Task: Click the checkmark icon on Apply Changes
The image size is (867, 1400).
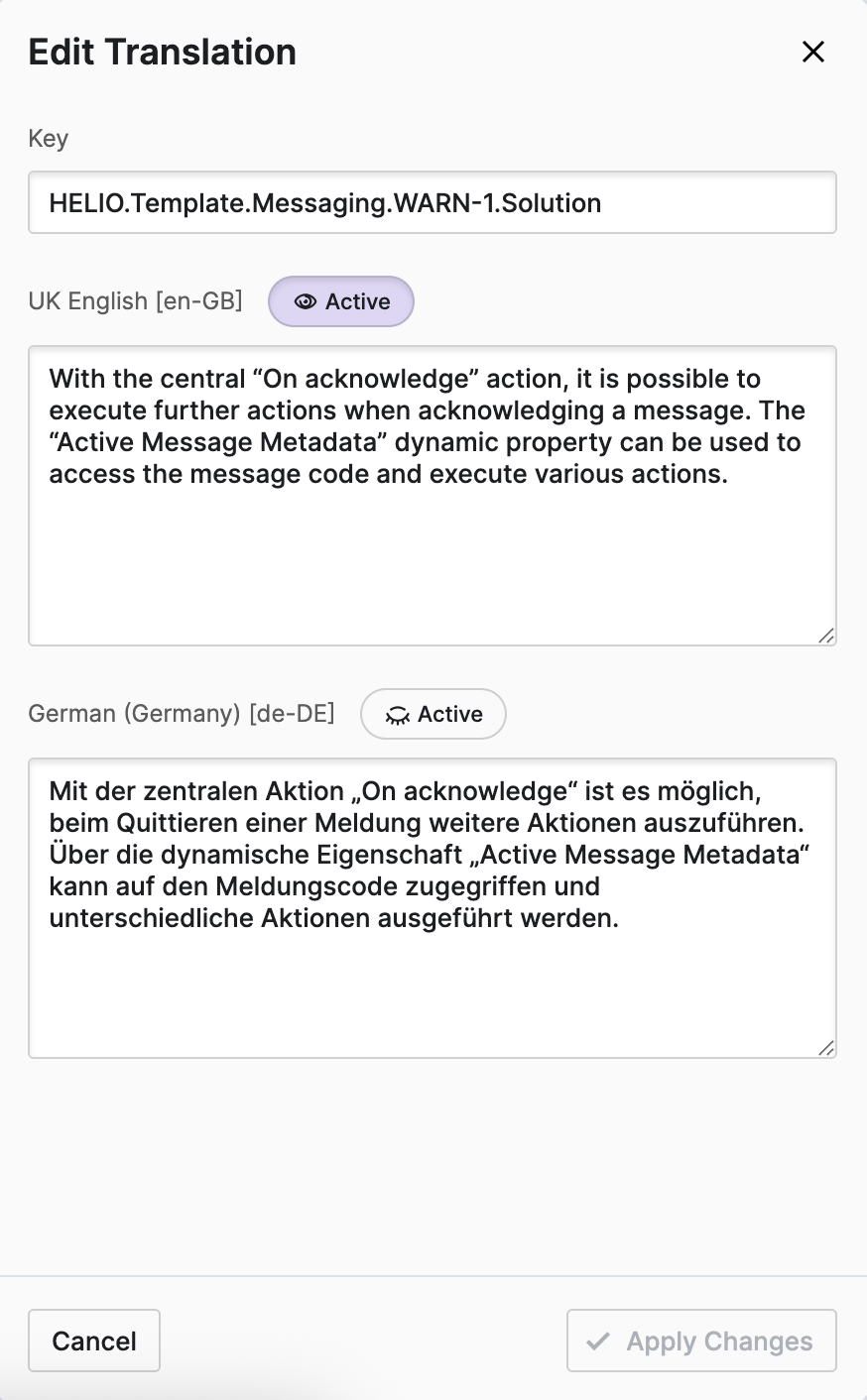Action: 598,1342
